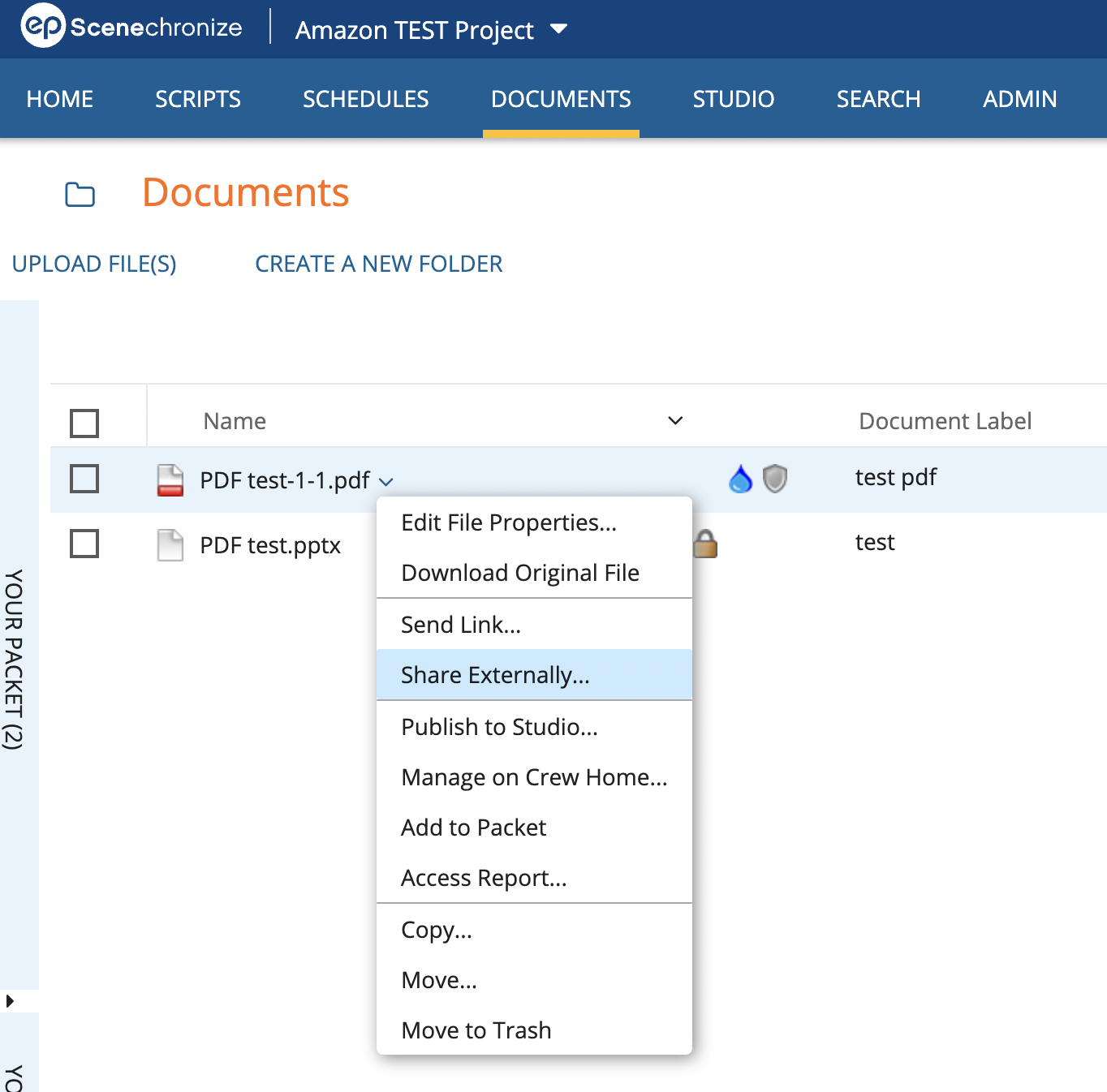Choose Publish to Studio...
Viewport: 1107px width, 1092px height.
[x=534, y=727]
